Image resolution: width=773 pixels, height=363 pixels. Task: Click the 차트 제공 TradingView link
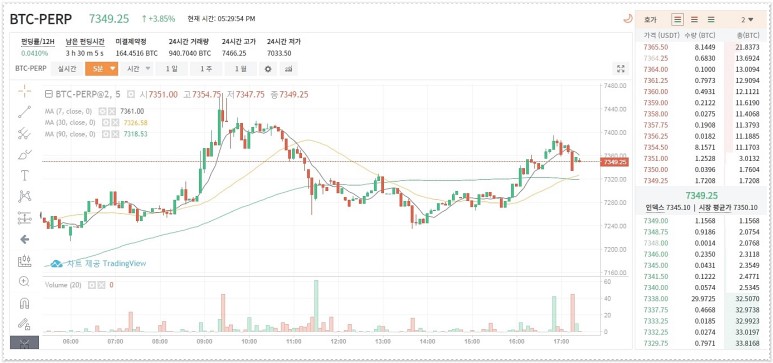105,264
